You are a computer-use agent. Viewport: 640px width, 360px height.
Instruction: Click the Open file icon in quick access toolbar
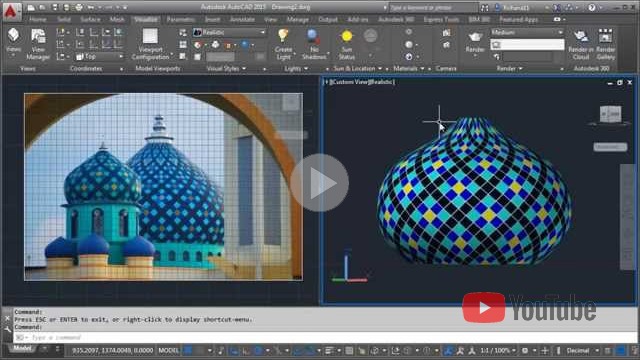pyautogui.click(x=42, y=7)
